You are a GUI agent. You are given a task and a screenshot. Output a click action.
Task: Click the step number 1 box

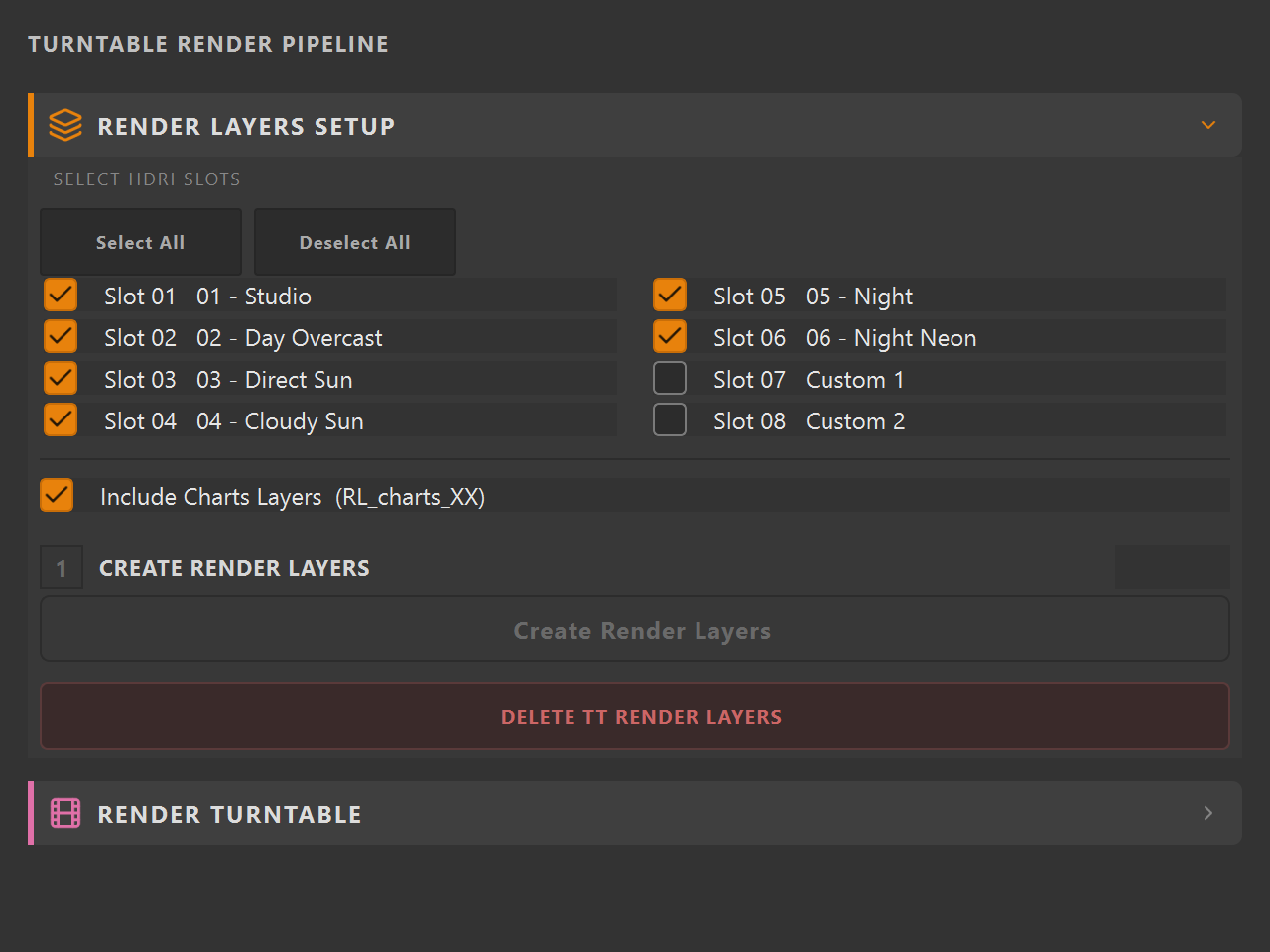click(x=62, y=568)
